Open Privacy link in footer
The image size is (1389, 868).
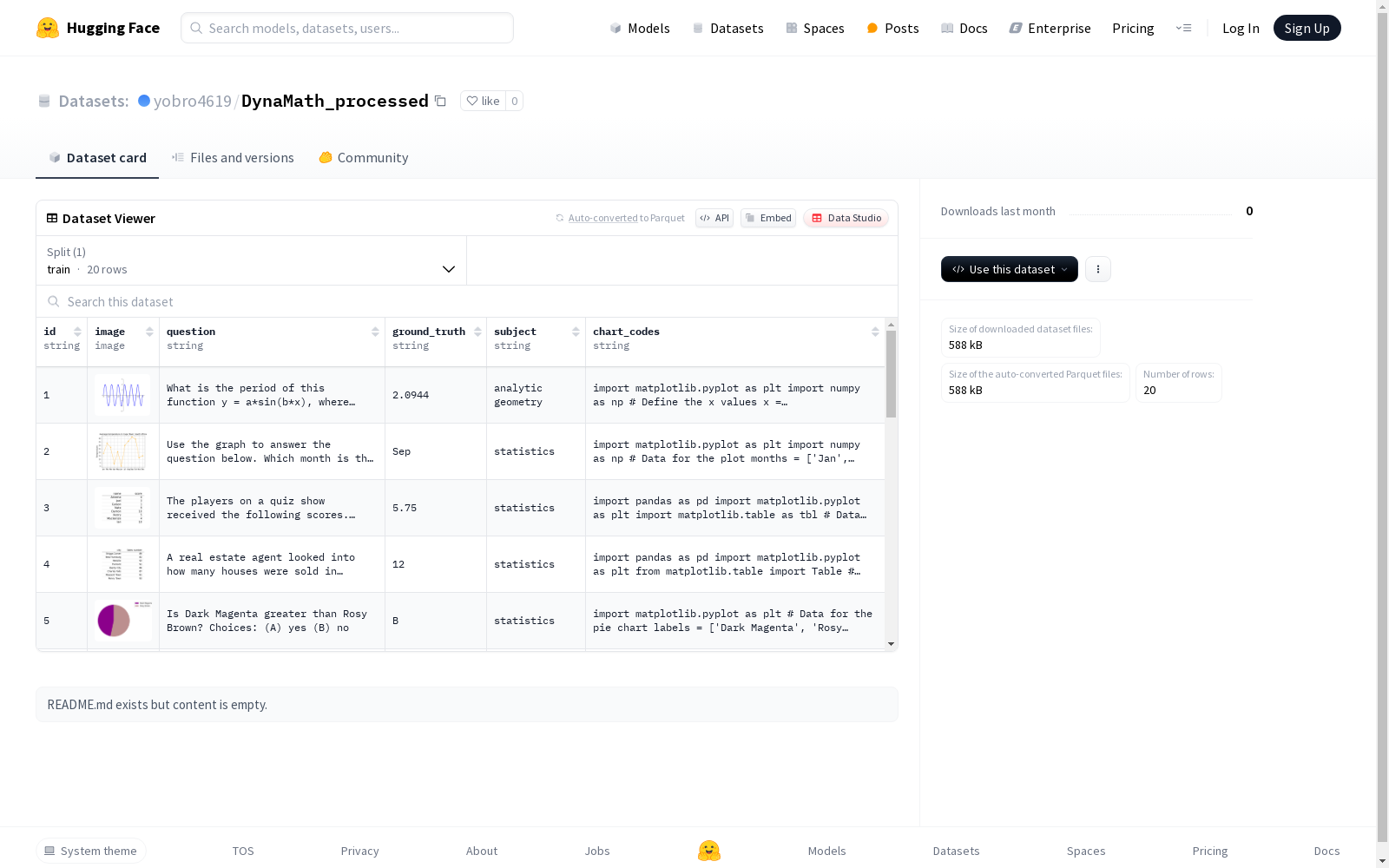click(x=360, y=851)
